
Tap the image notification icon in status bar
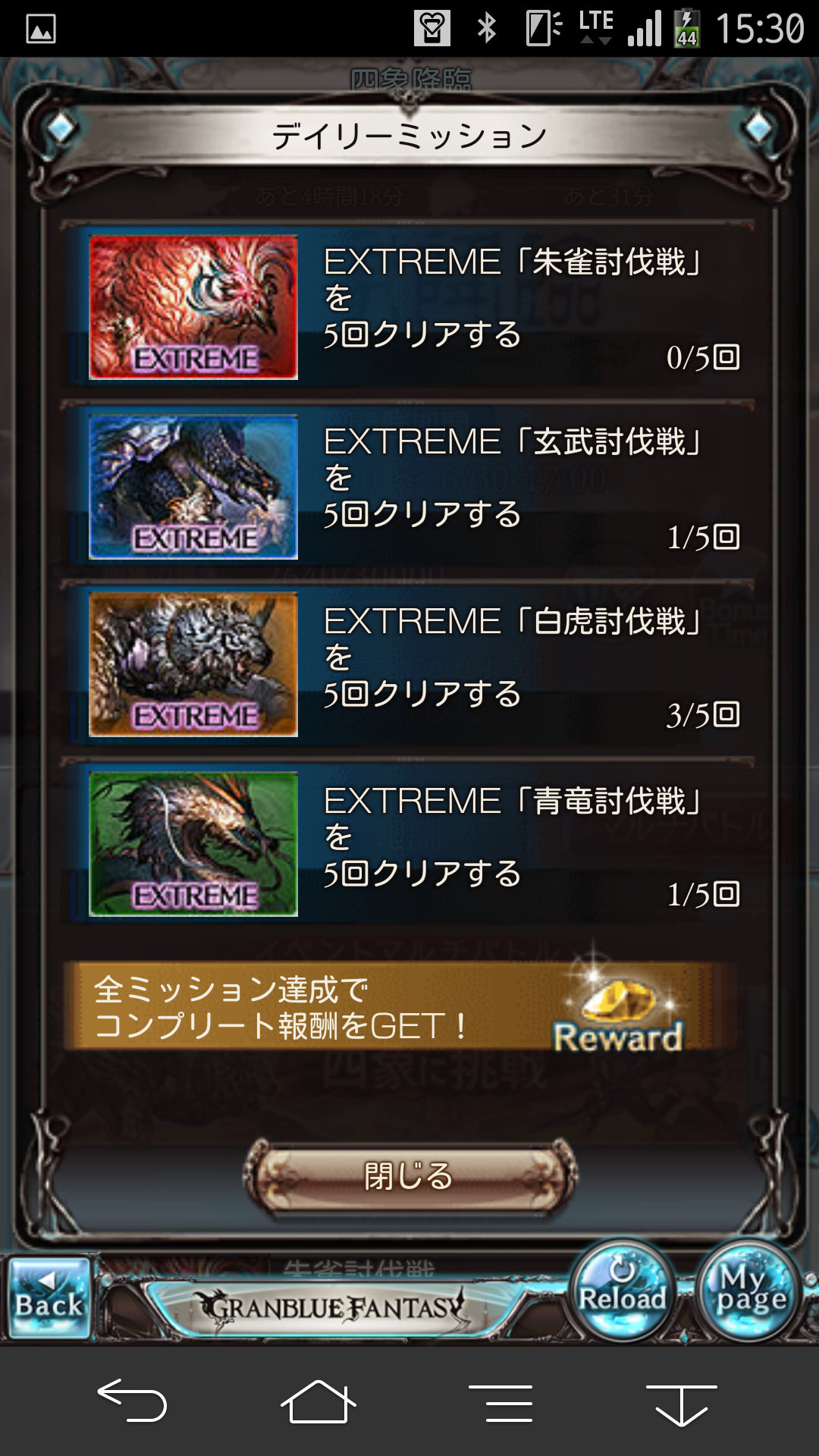click(41, 30)
